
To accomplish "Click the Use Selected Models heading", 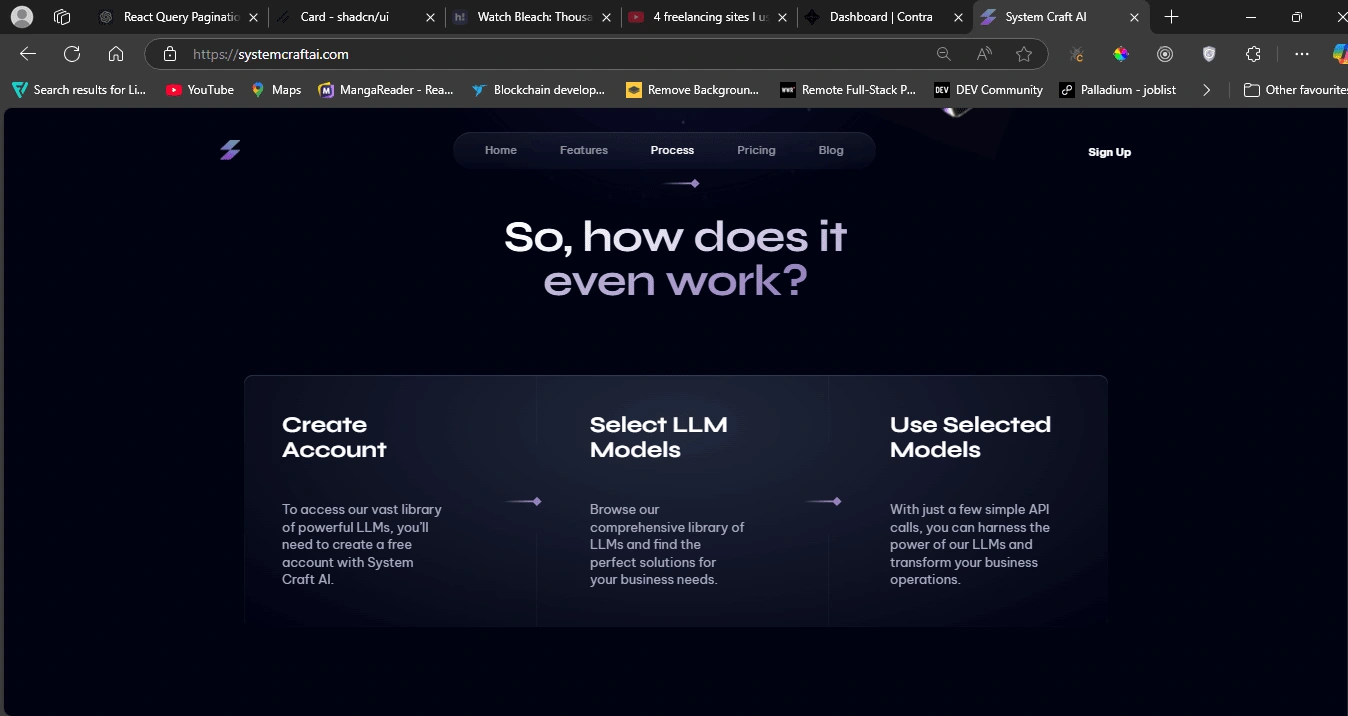I will 970,437.
